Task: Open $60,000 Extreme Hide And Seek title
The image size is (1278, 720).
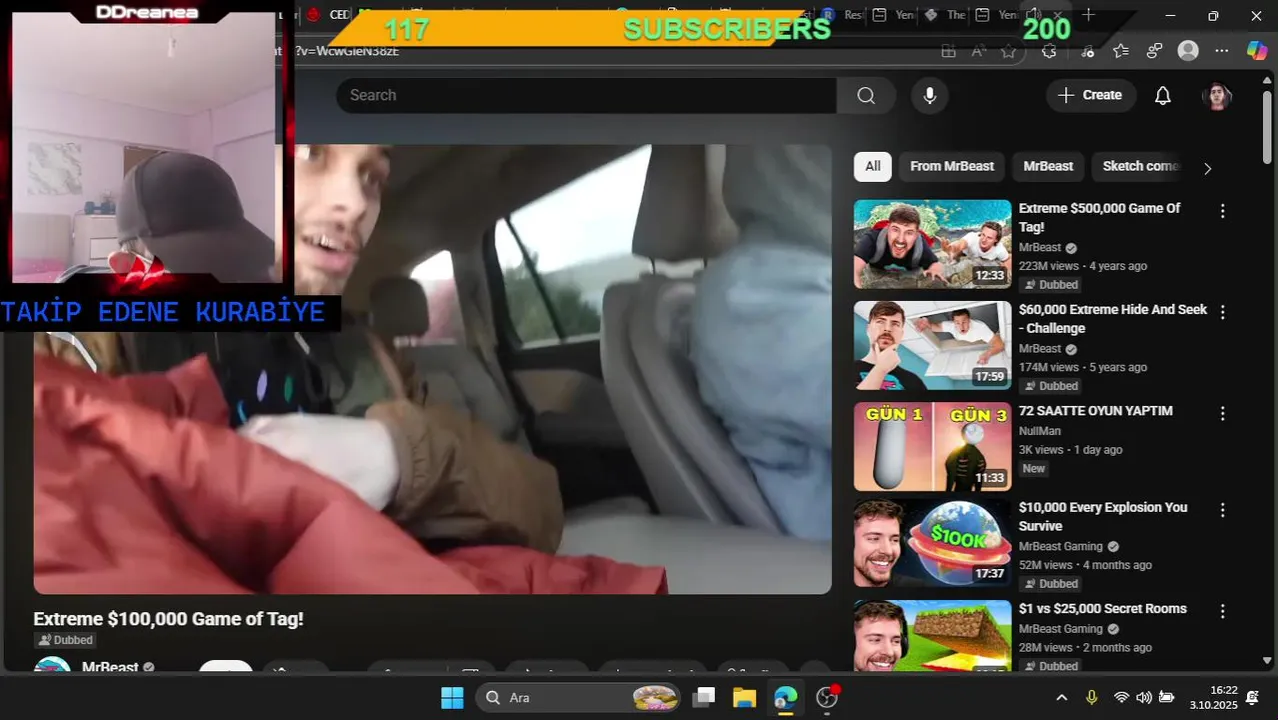Action: [x=1112, y=318]
